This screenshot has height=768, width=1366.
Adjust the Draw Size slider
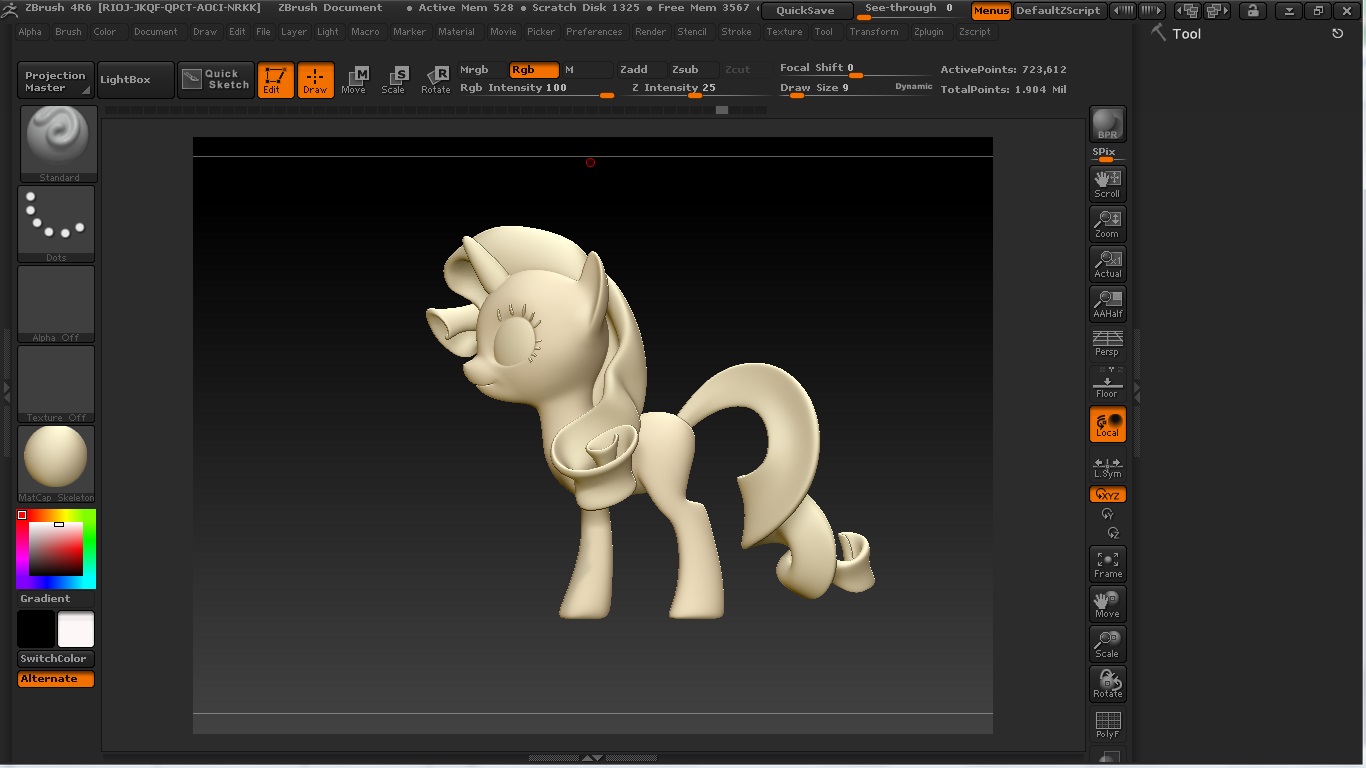(855, 89)
